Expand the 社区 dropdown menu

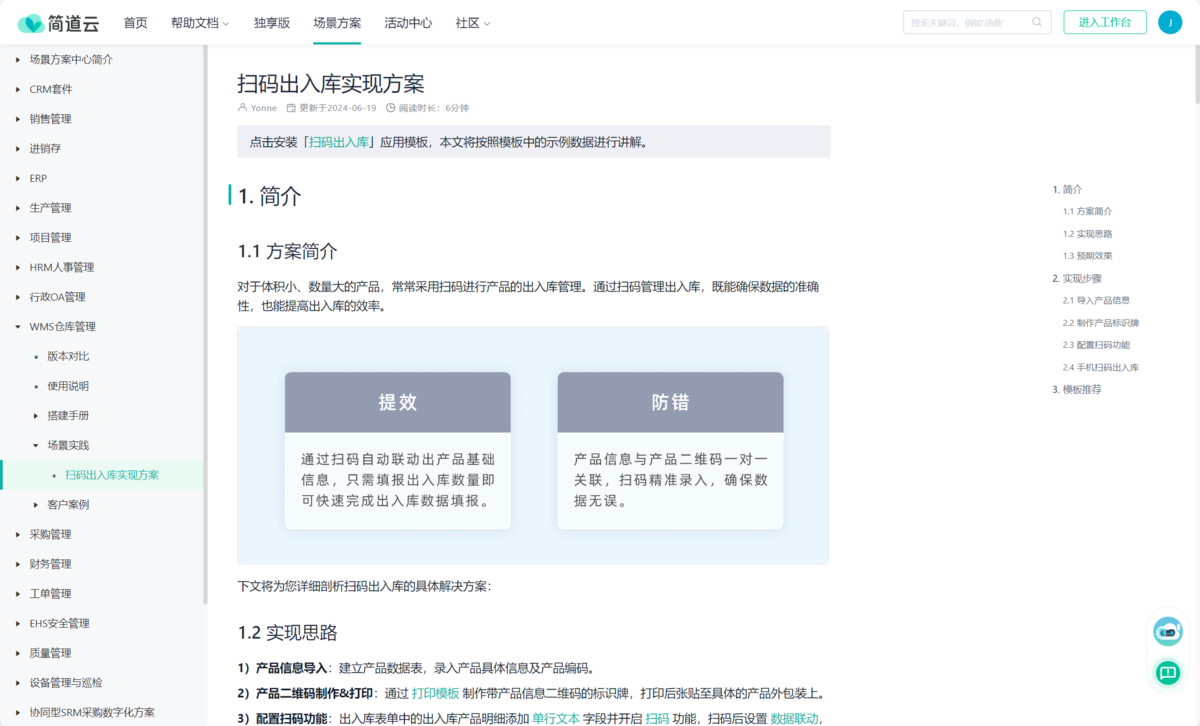click(x=470, y=22)
